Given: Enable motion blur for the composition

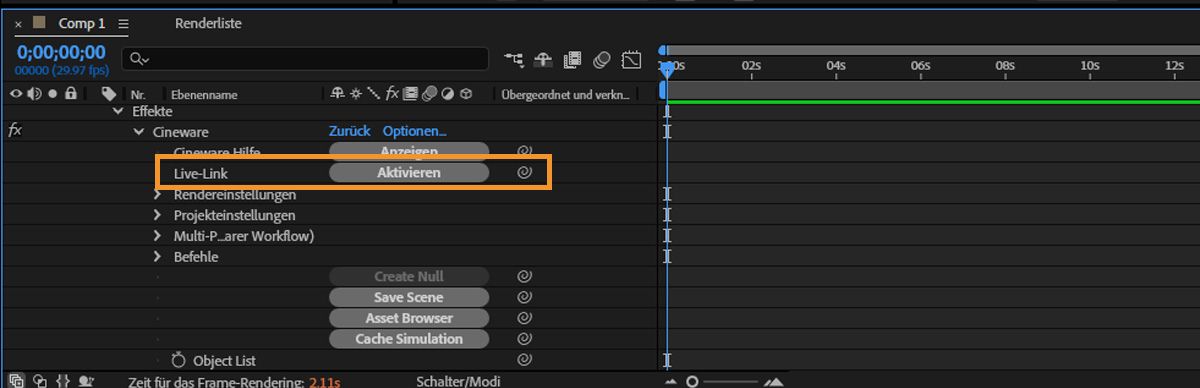Looking at the screenshot, I should [601, 59].
